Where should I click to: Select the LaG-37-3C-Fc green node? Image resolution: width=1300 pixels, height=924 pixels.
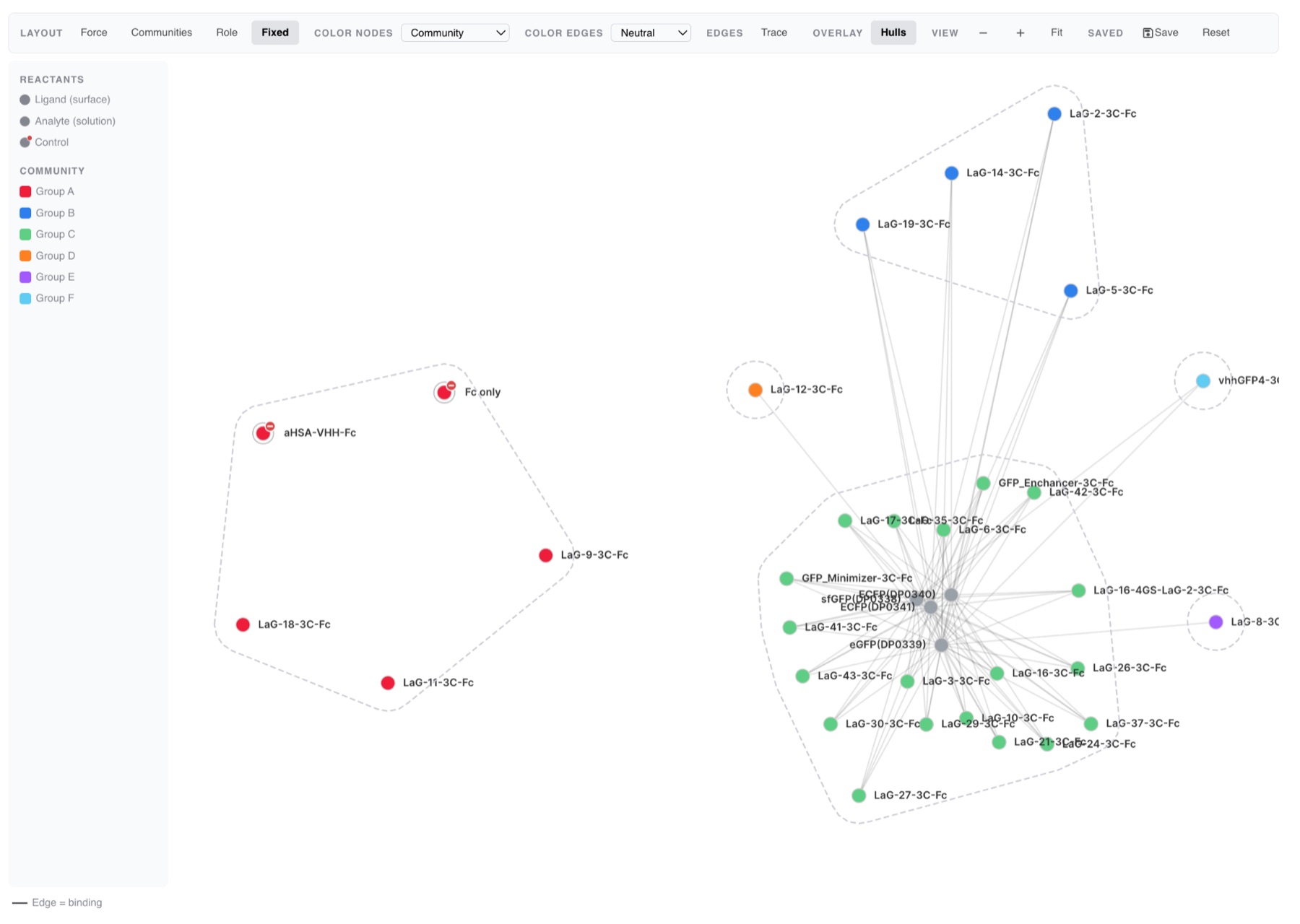coord(1091,723)
